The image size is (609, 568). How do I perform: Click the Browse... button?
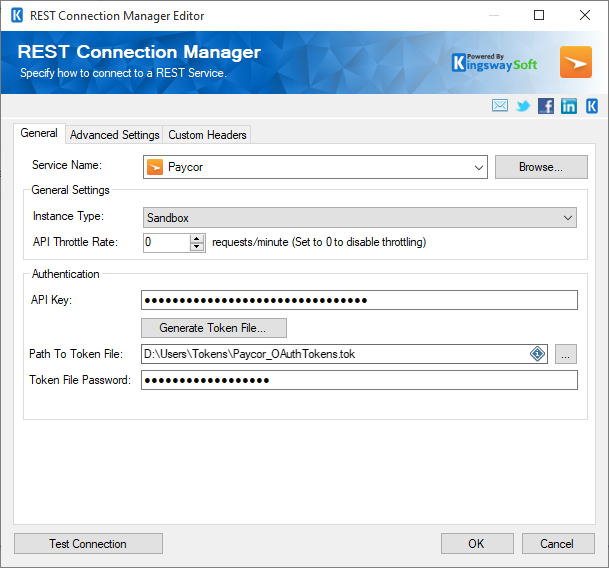click(541, 167)
